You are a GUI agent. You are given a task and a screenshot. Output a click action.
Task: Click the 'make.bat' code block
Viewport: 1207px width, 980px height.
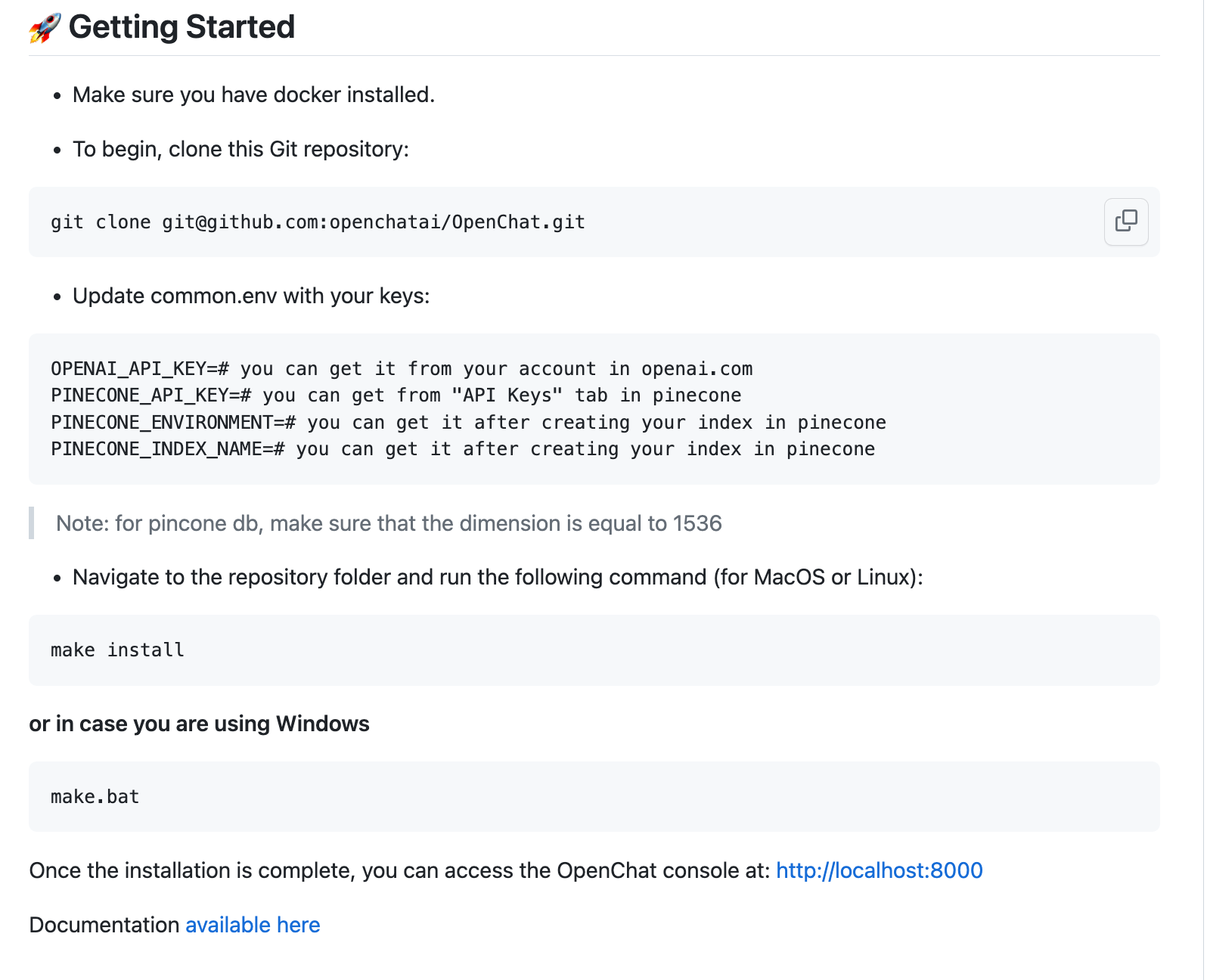[594, 797]
